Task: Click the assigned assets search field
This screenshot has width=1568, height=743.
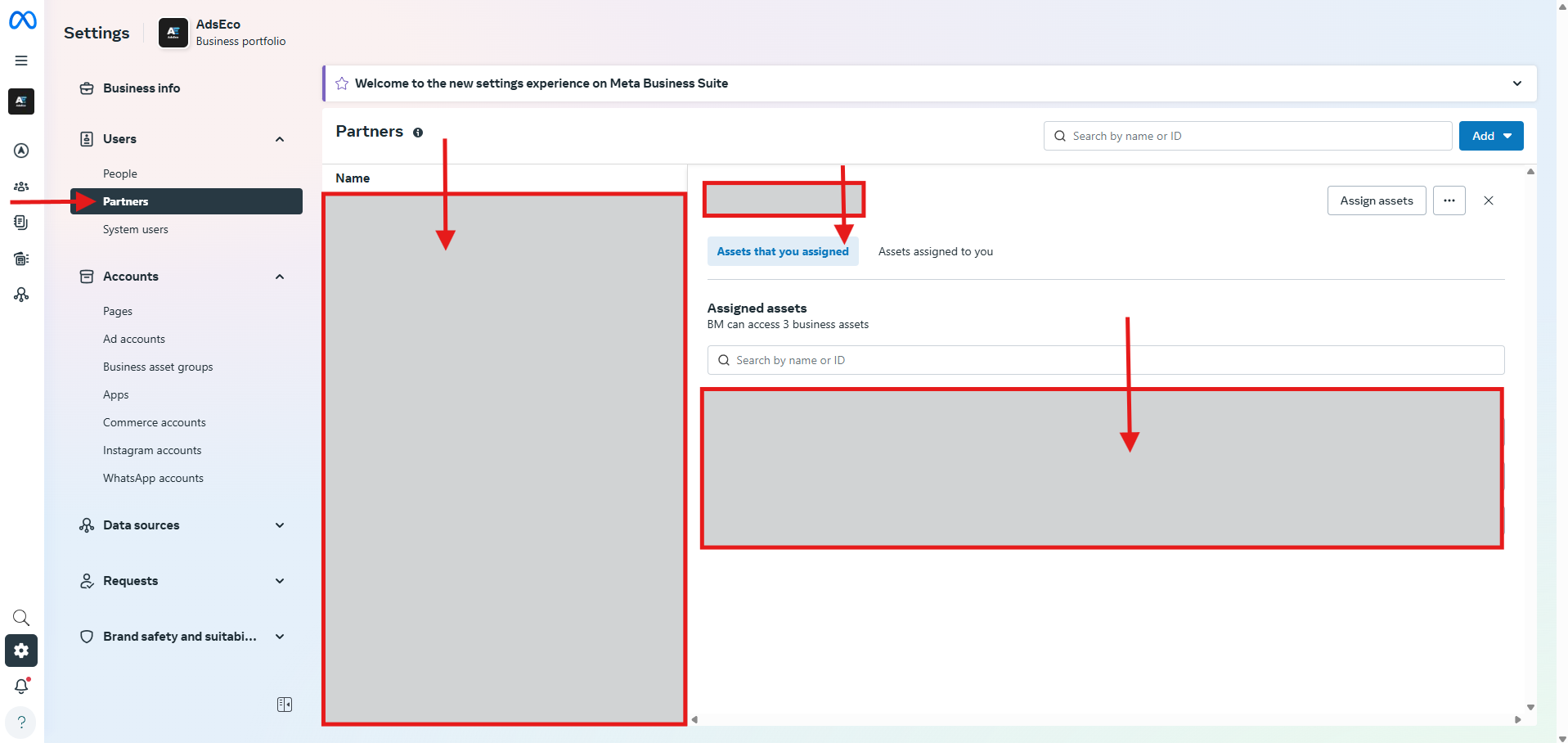Action: click(1106, 360)
